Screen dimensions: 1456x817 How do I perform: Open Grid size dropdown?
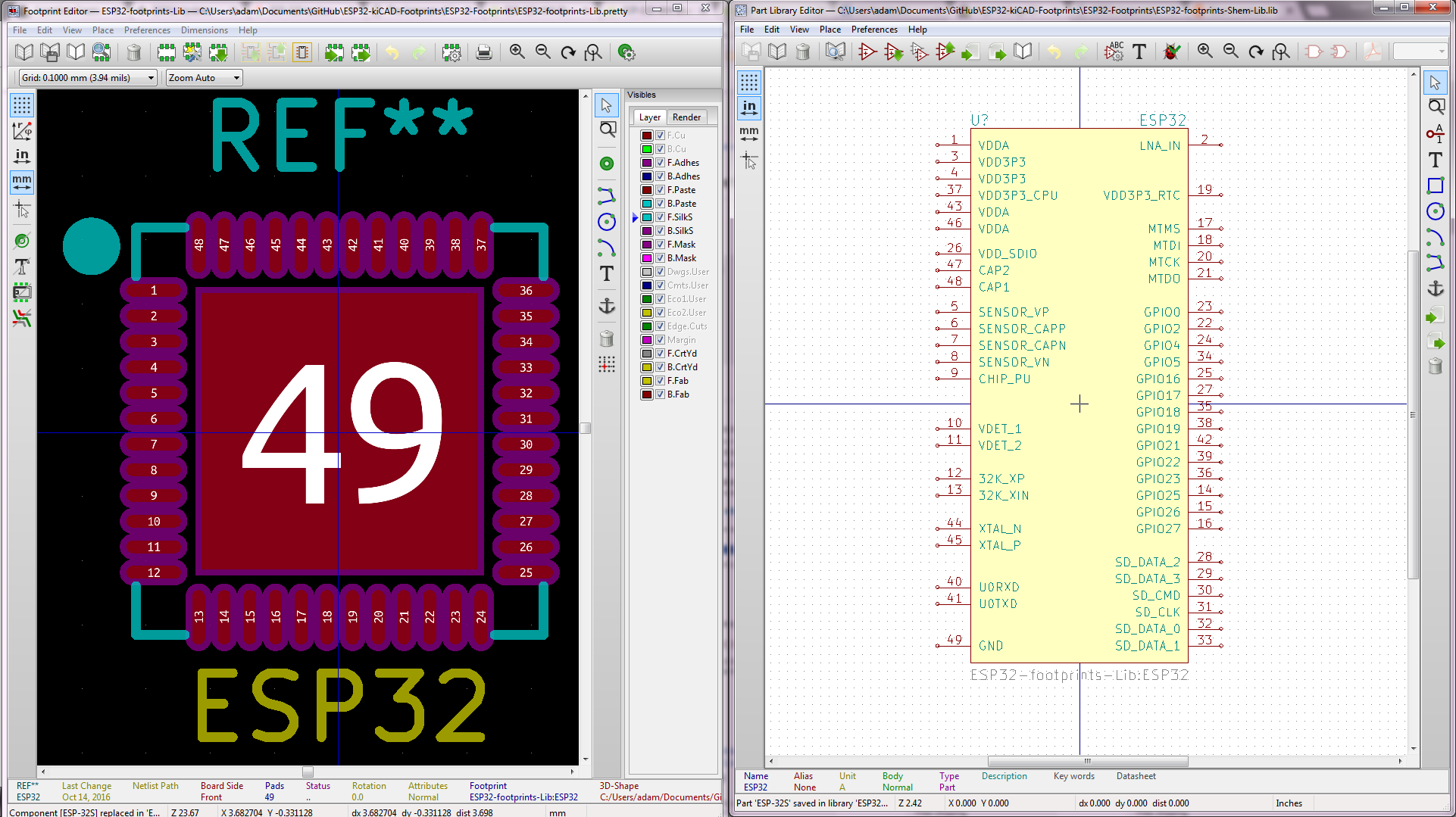[x=87, y=77]
